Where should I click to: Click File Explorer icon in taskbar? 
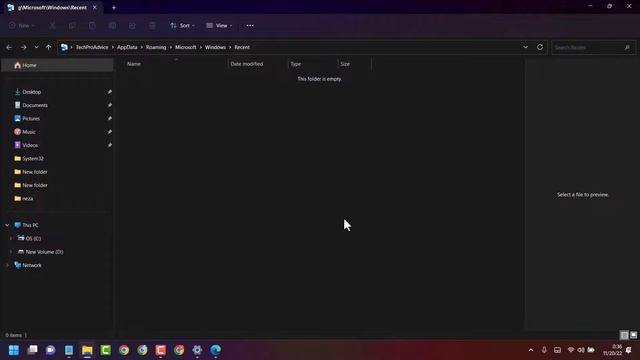[x=87, y=350]
